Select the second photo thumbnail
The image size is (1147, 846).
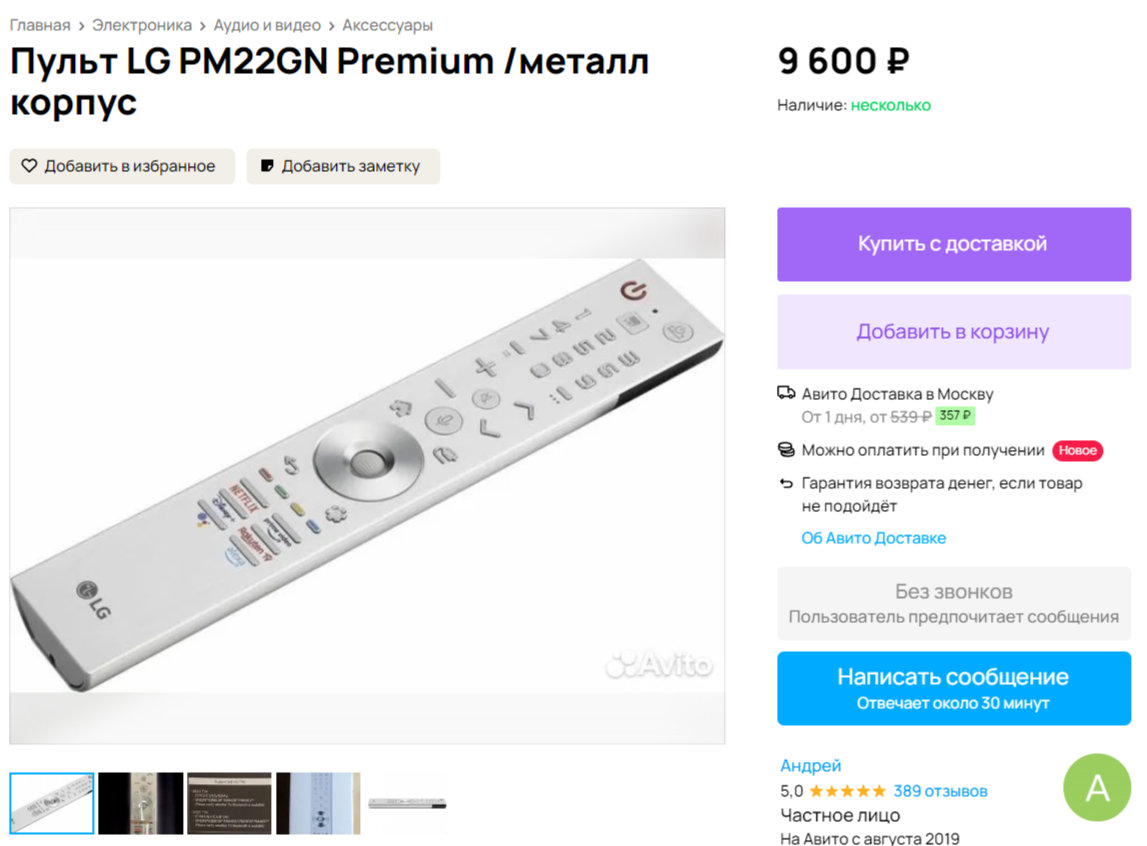click(x=141, y=803)
